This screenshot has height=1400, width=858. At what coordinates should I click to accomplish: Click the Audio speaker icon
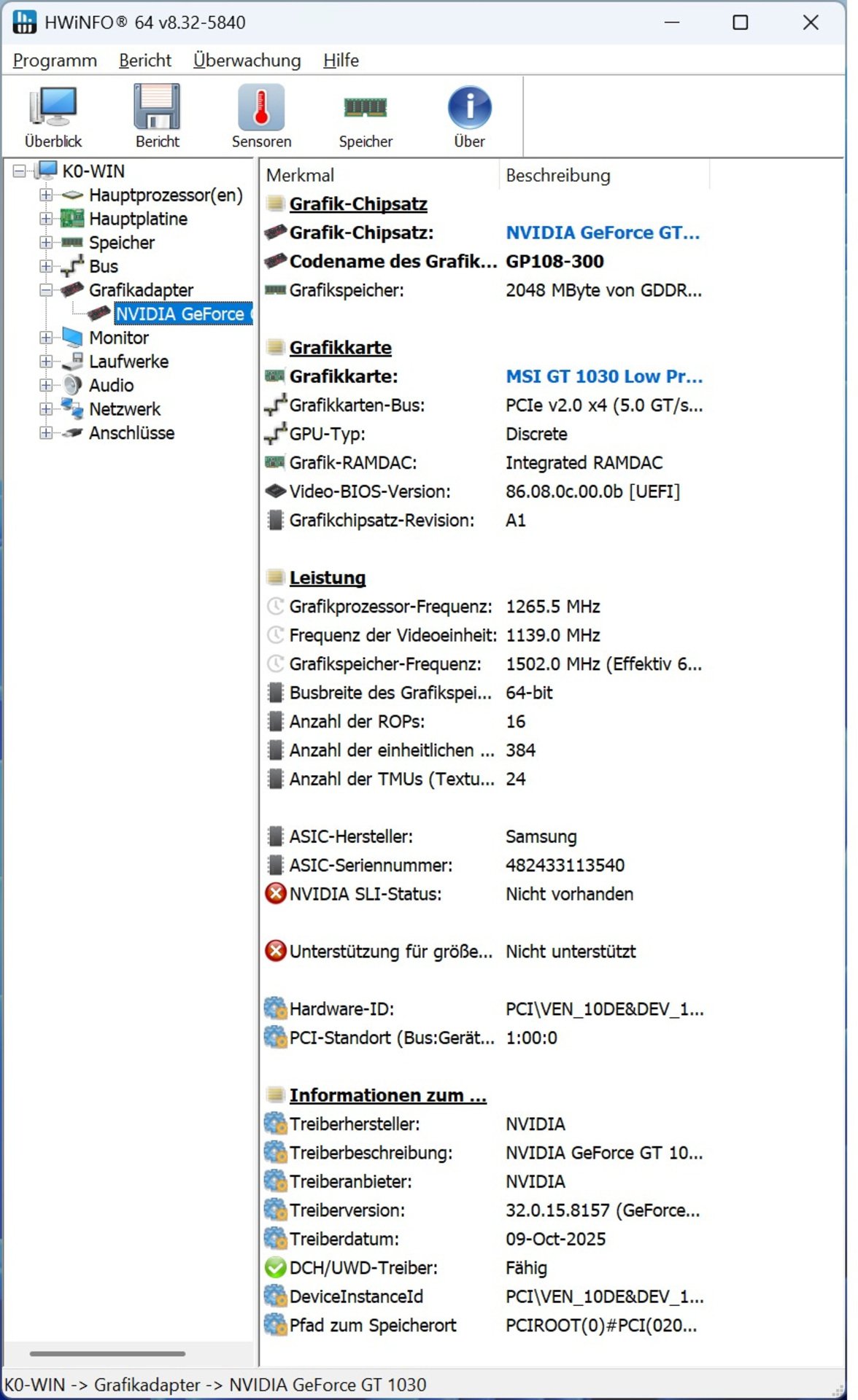[x=72, y=385]
